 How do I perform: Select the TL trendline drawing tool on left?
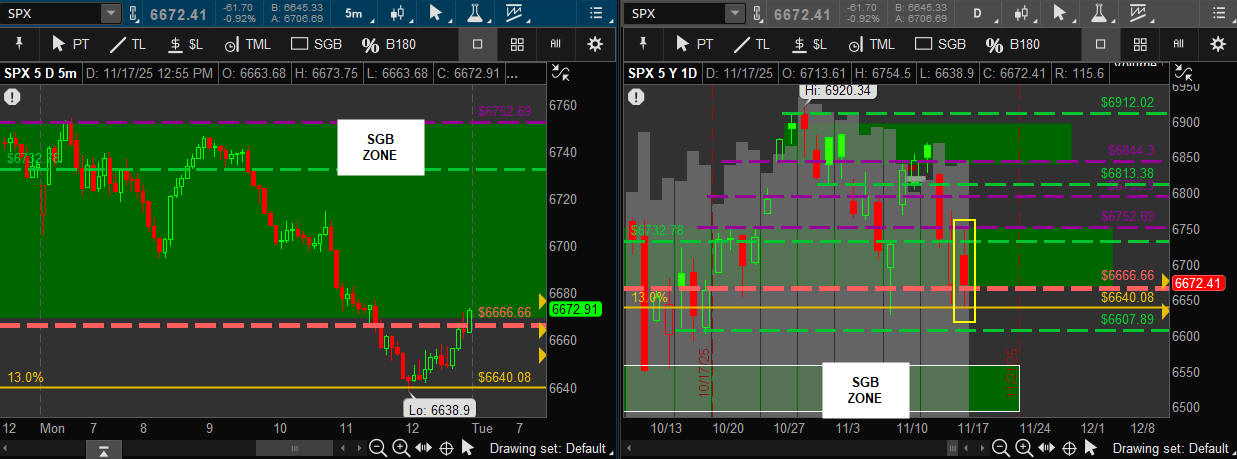[x=127, y=44]
